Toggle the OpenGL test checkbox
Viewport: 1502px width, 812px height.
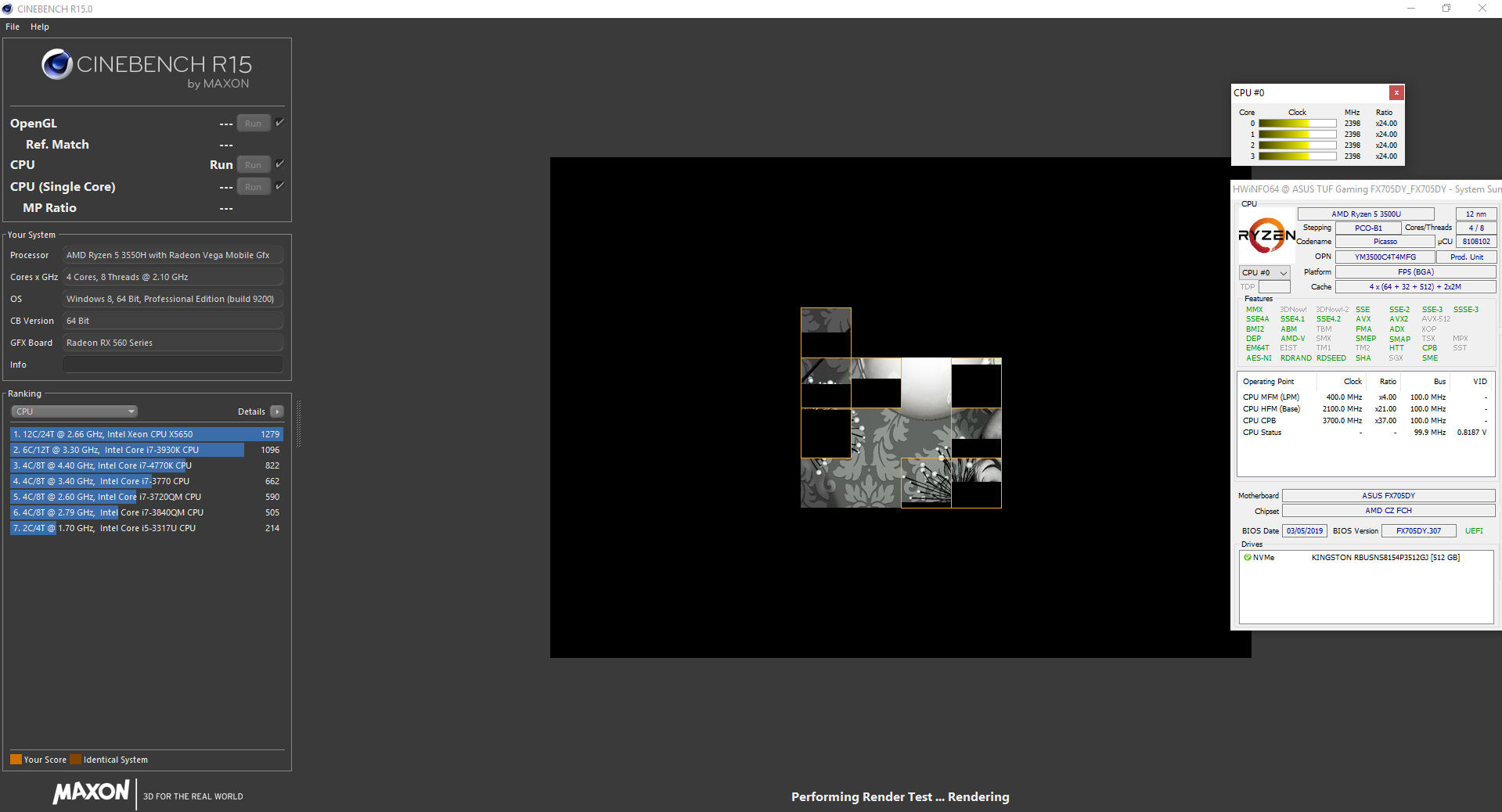(x=279, y=123)
